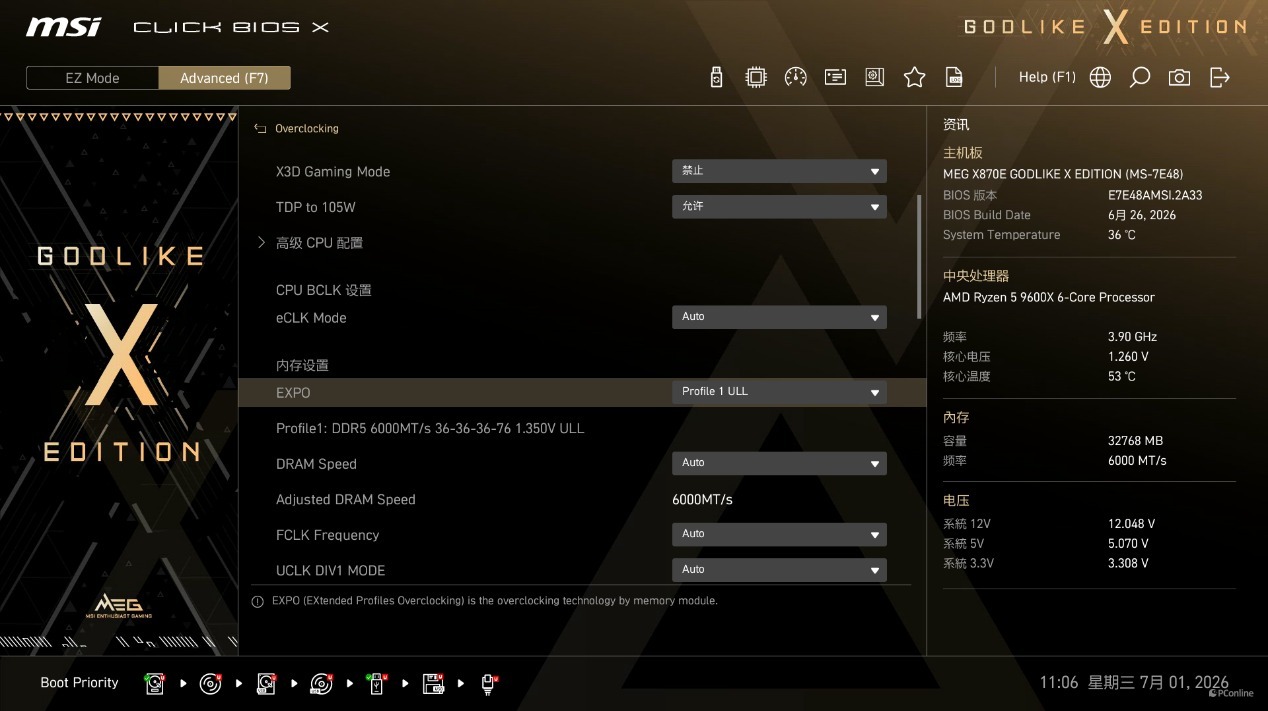Select the X3D Gaming Mode label

pyautogui.click(x=333, y=172)
